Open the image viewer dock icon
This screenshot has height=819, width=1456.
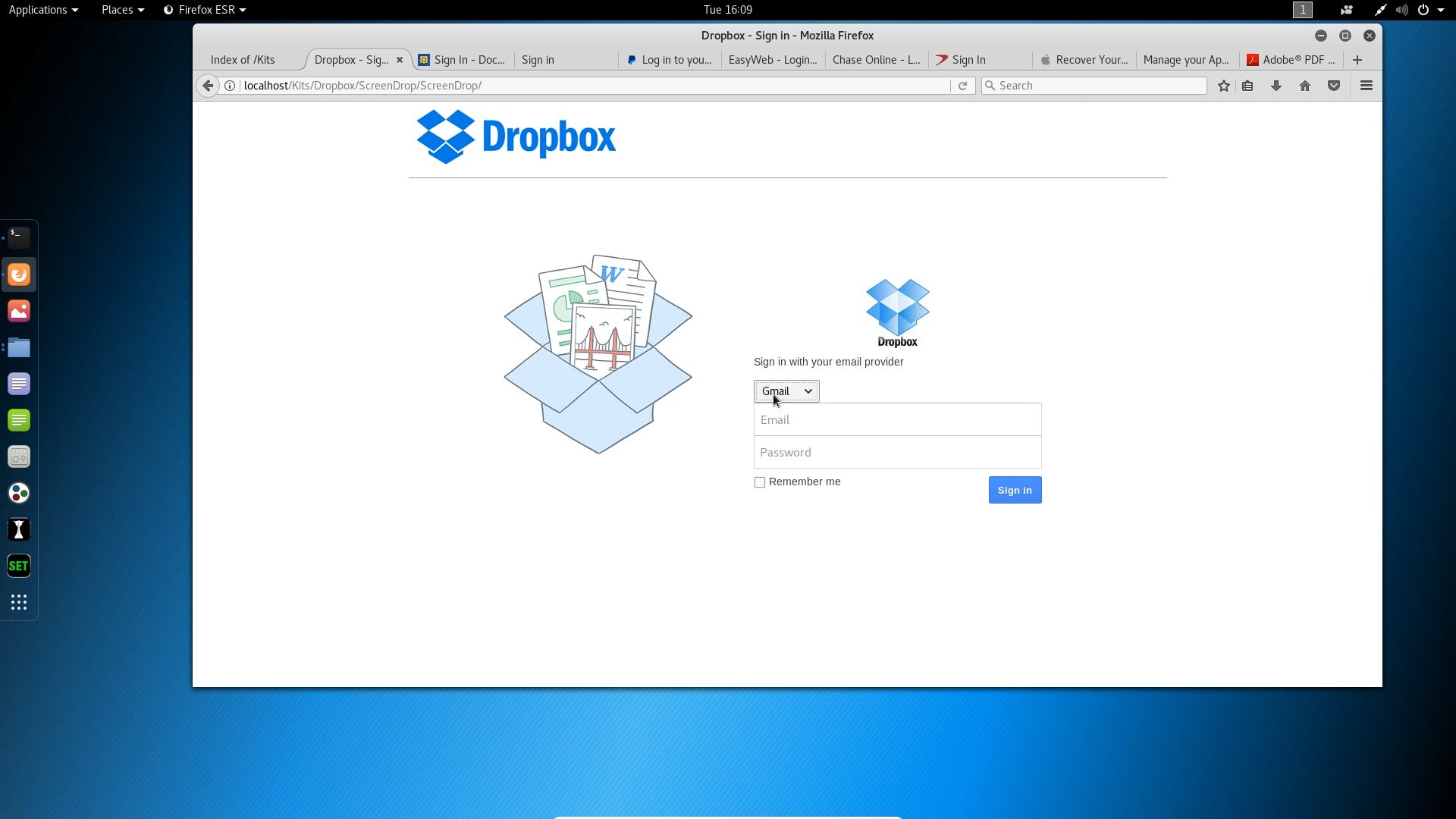[x=19, y=311]
